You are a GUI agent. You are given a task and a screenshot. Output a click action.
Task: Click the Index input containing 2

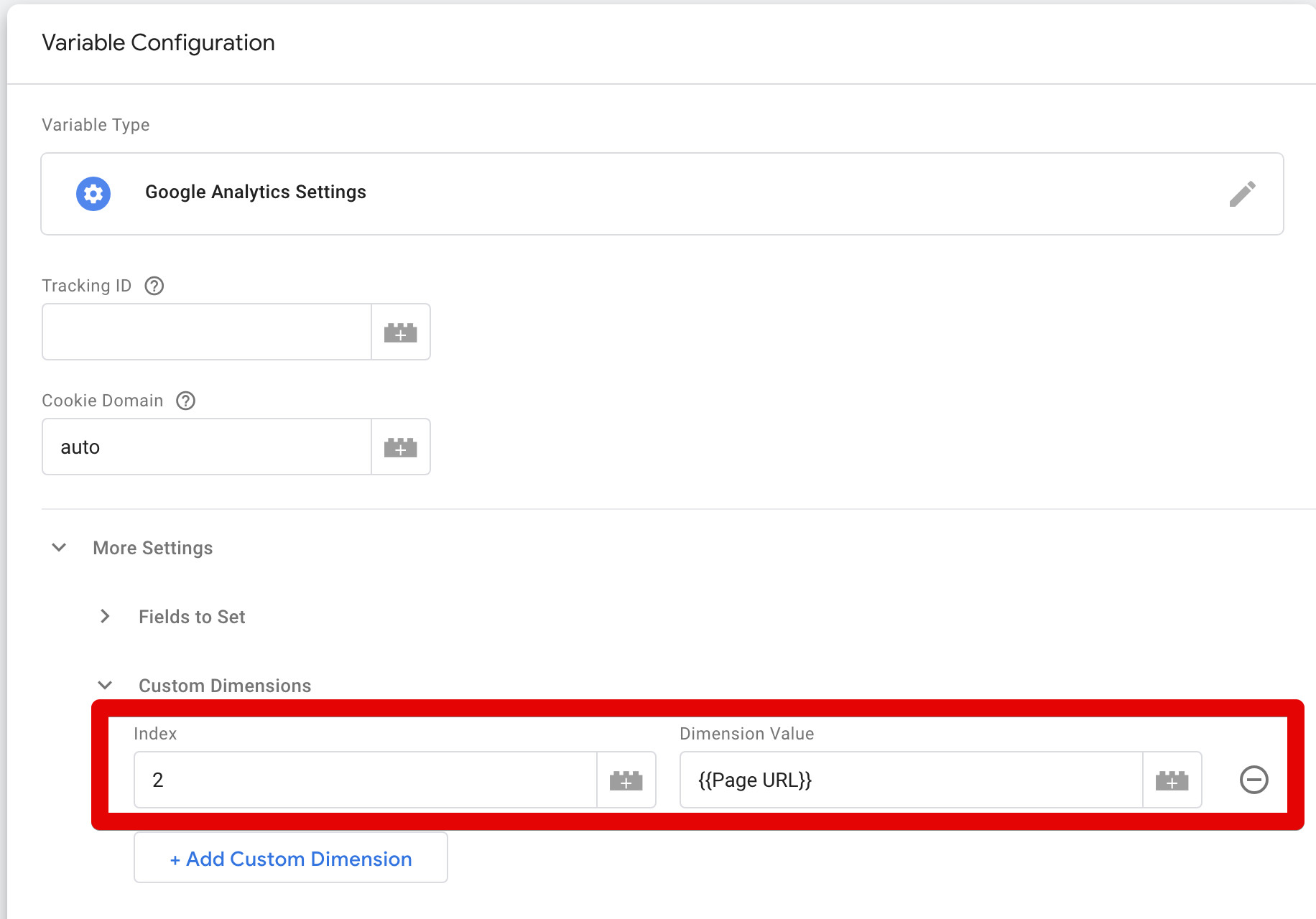click(x=366, y=780)
